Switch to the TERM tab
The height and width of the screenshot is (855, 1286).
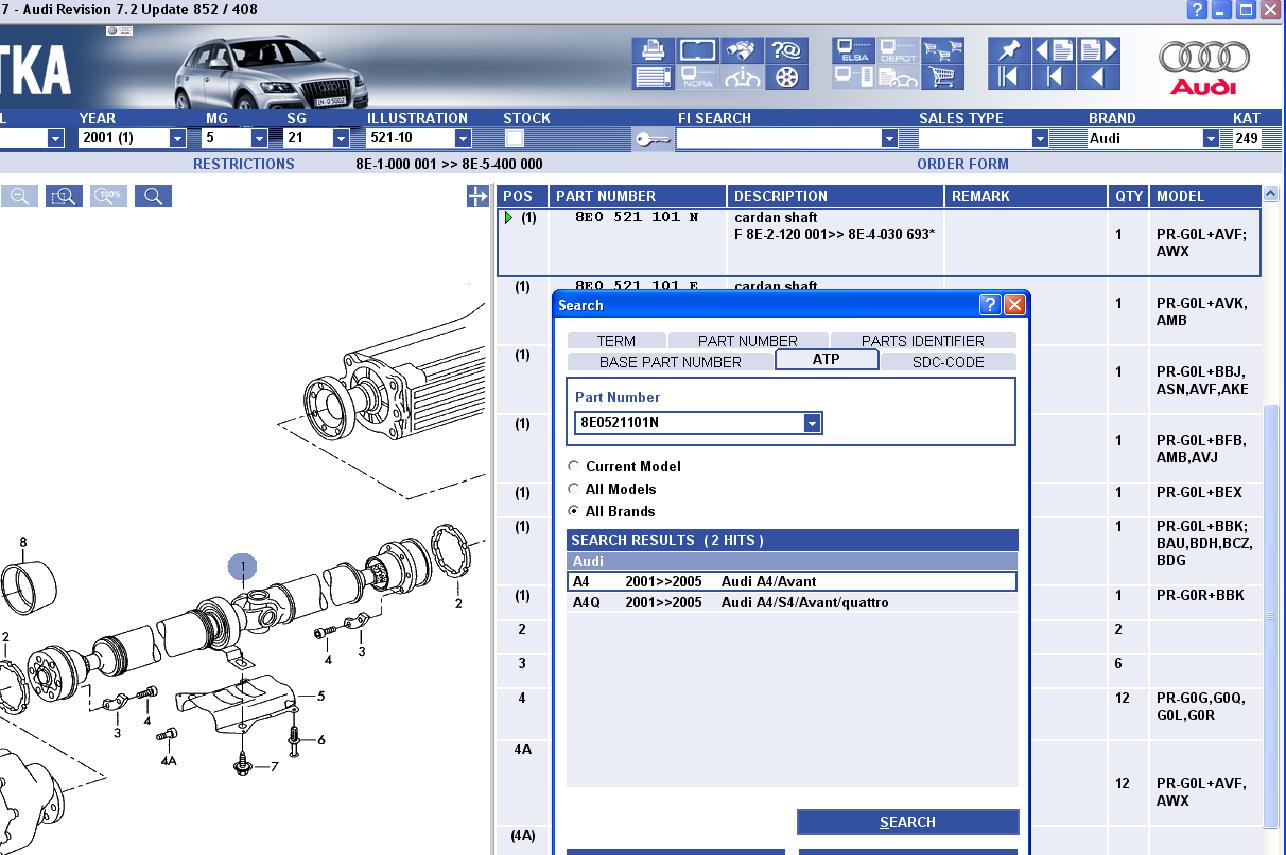pos(616,341)
